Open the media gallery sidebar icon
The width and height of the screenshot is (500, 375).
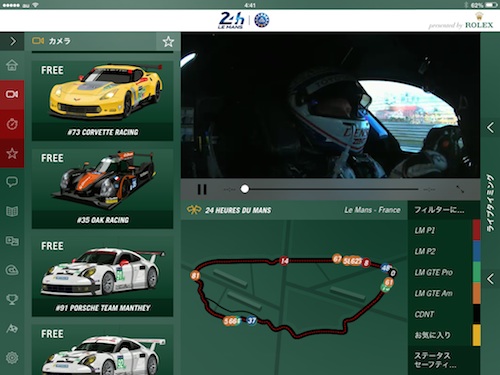12,241
